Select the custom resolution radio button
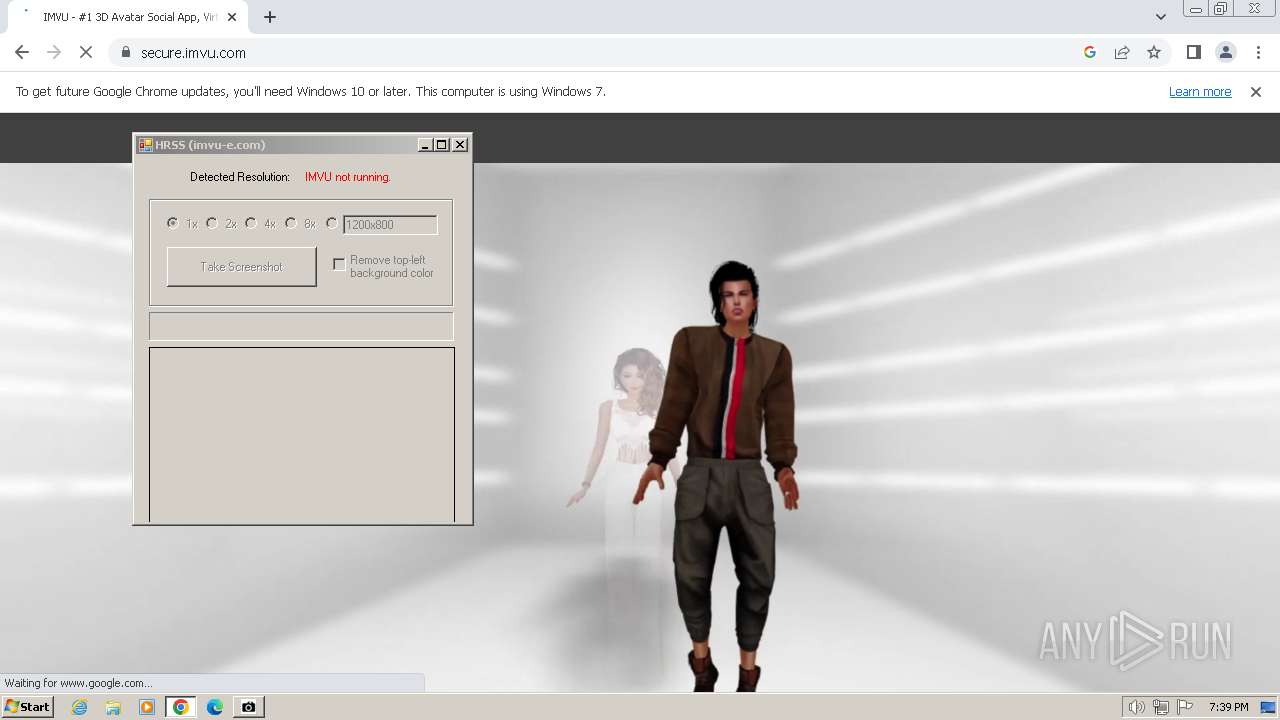This screenshot has width=1280, height=720. point(332,223)
